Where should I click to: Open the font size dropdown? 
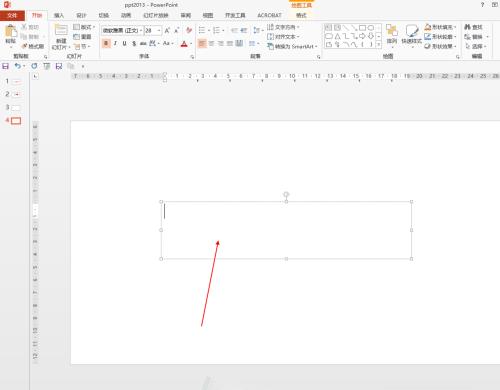click(159, 31)
